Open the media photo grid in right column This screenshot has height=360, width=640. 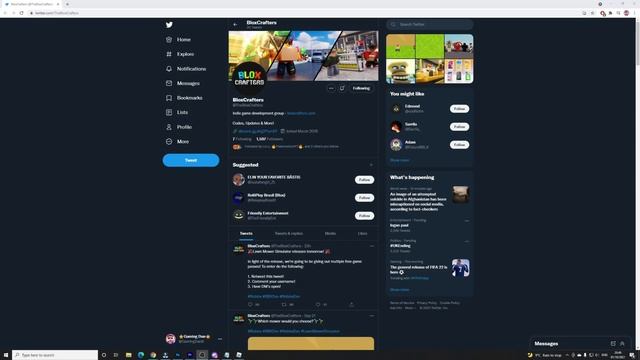tap(430, 59)
